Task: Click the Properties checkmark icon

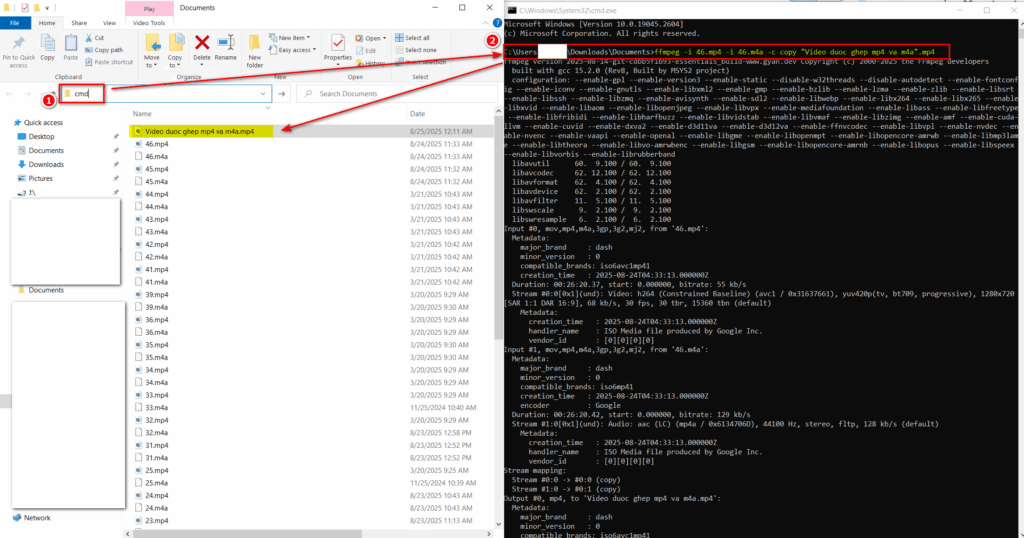Action: [x=338, y=44]
